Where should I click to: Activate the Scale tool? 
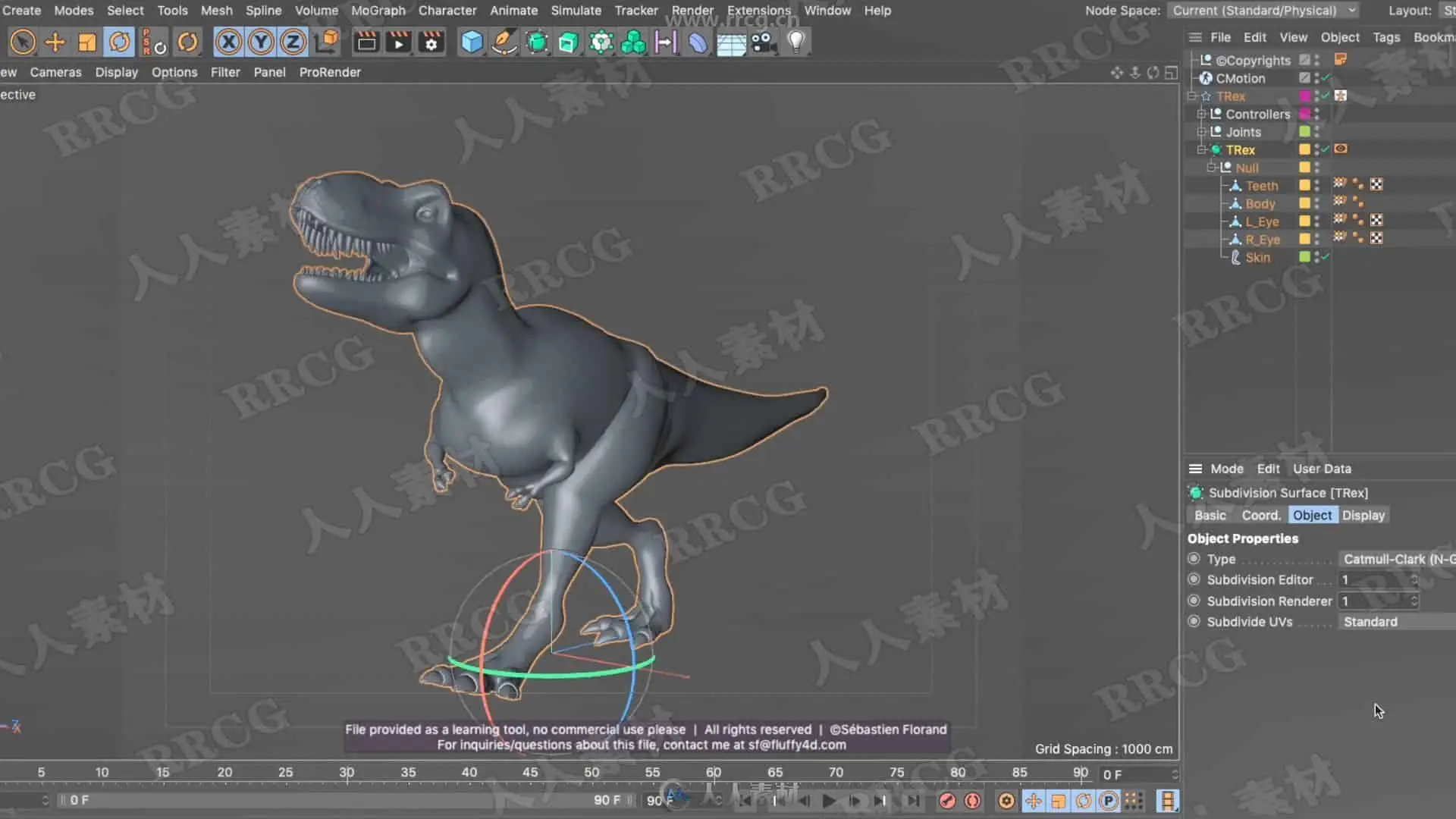[87, 42]
